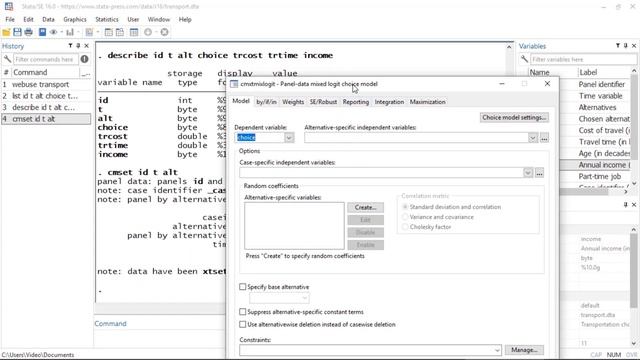This screenshot has width=640, height=360.
Task: Click the Break toolbar icon
Action: [164, 32]
